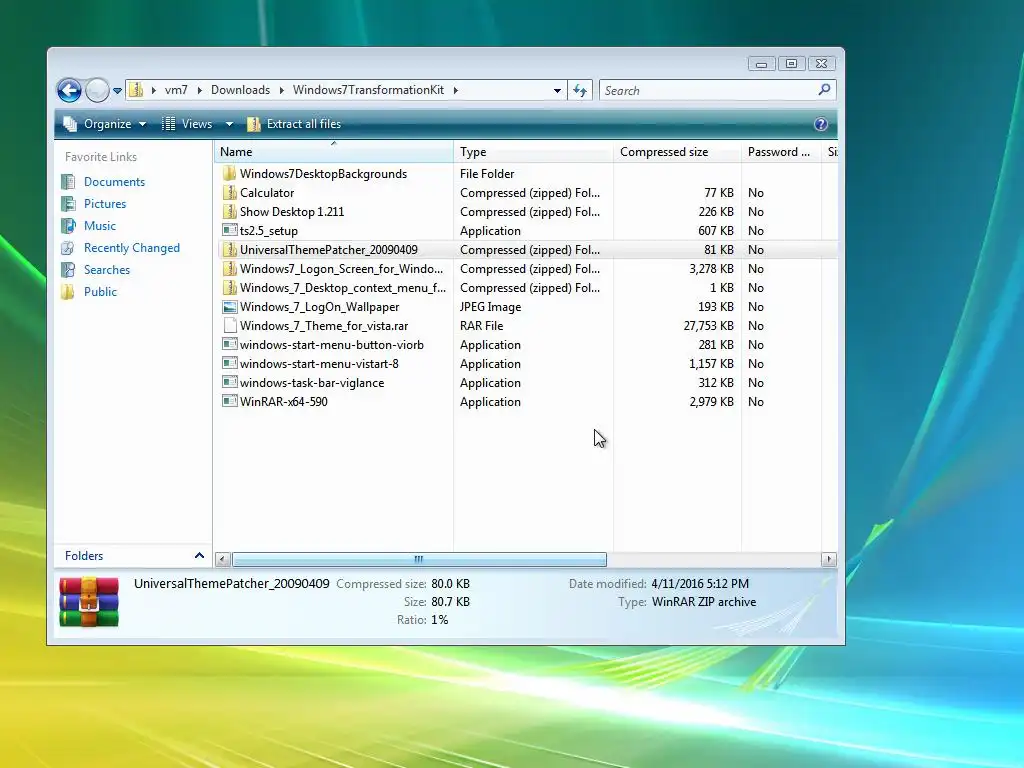The height and width of the screenshot is (768, 1024).
Task: Click Documents icon in Favorite Links
Action: (x=68, y=182)
